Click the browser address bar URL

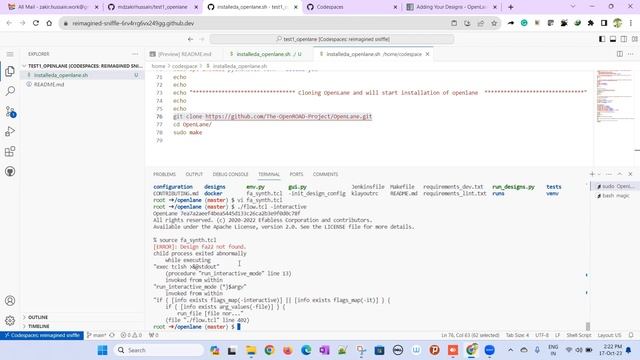133,23
